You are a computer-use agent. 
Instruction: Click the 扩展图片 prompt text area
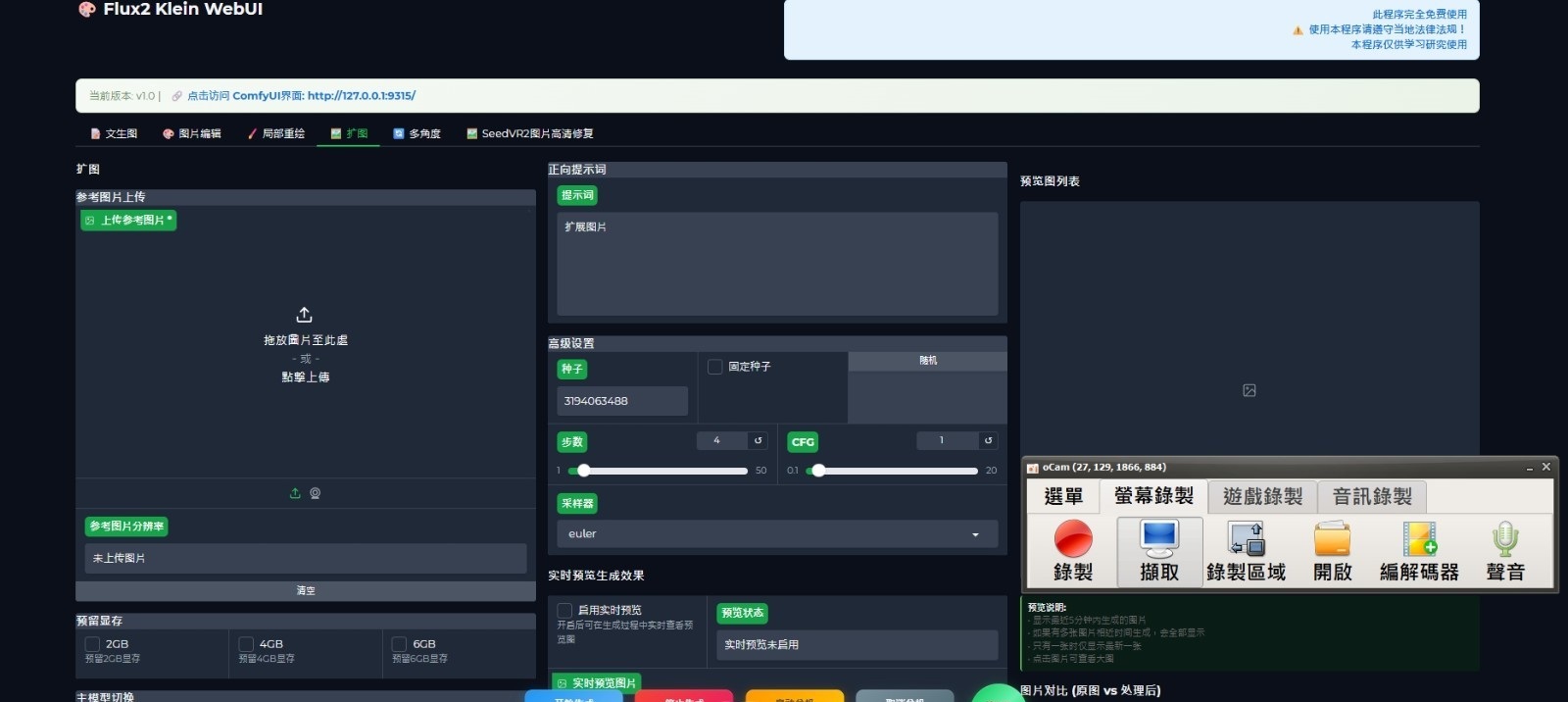[x=777, y=264]
